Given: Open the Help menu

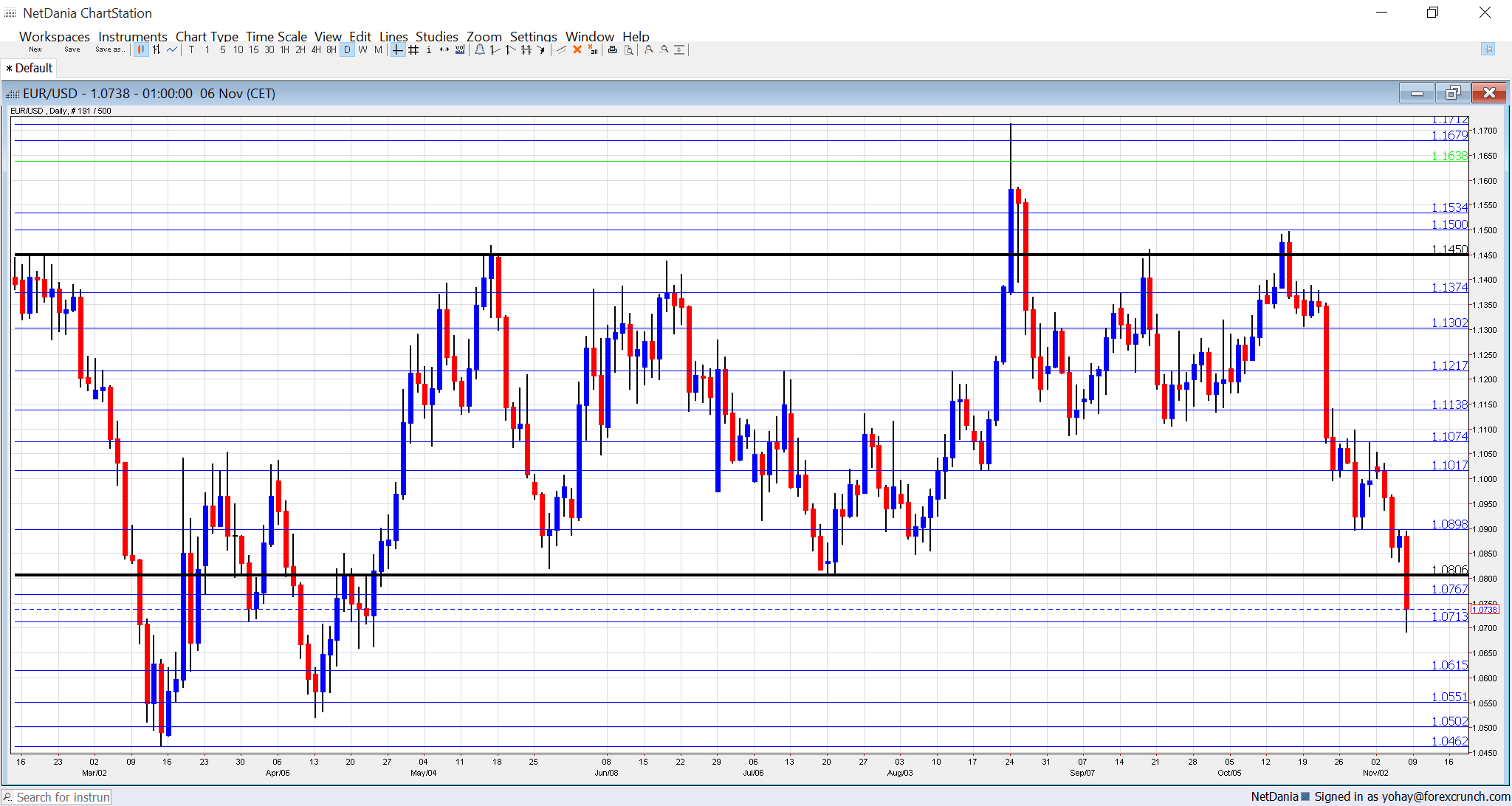Looking at the screenshot, I should point(636,36).
